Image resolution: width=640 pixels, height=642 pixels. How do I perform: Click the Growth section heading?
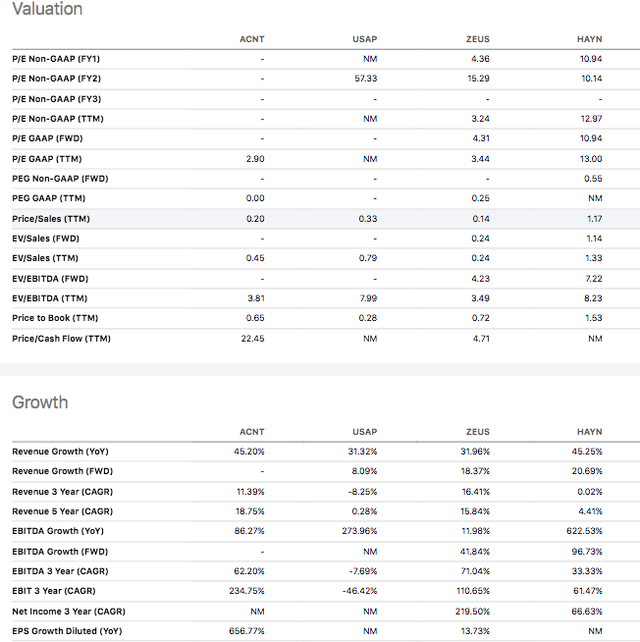pos(40,402)
